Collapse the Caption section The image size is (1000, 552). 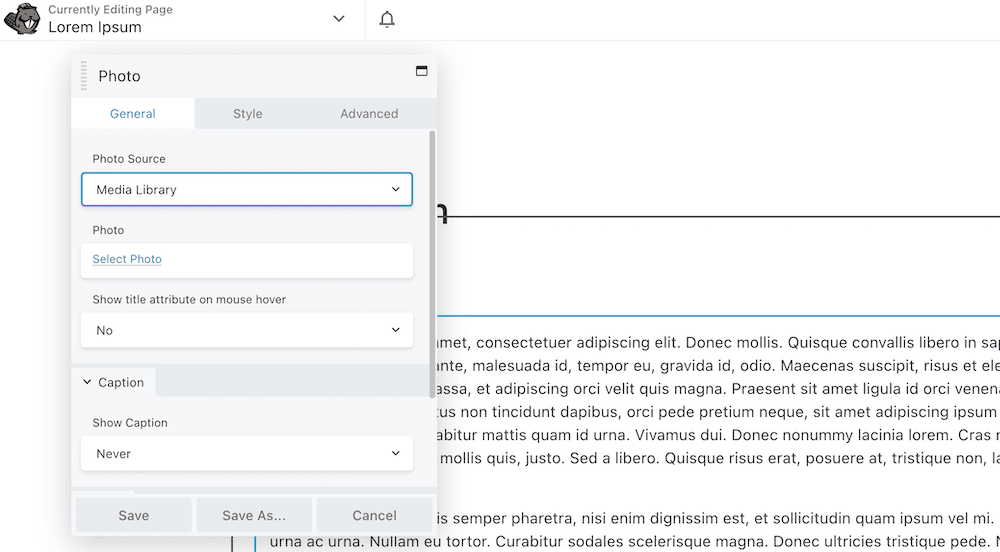[114, 382]
